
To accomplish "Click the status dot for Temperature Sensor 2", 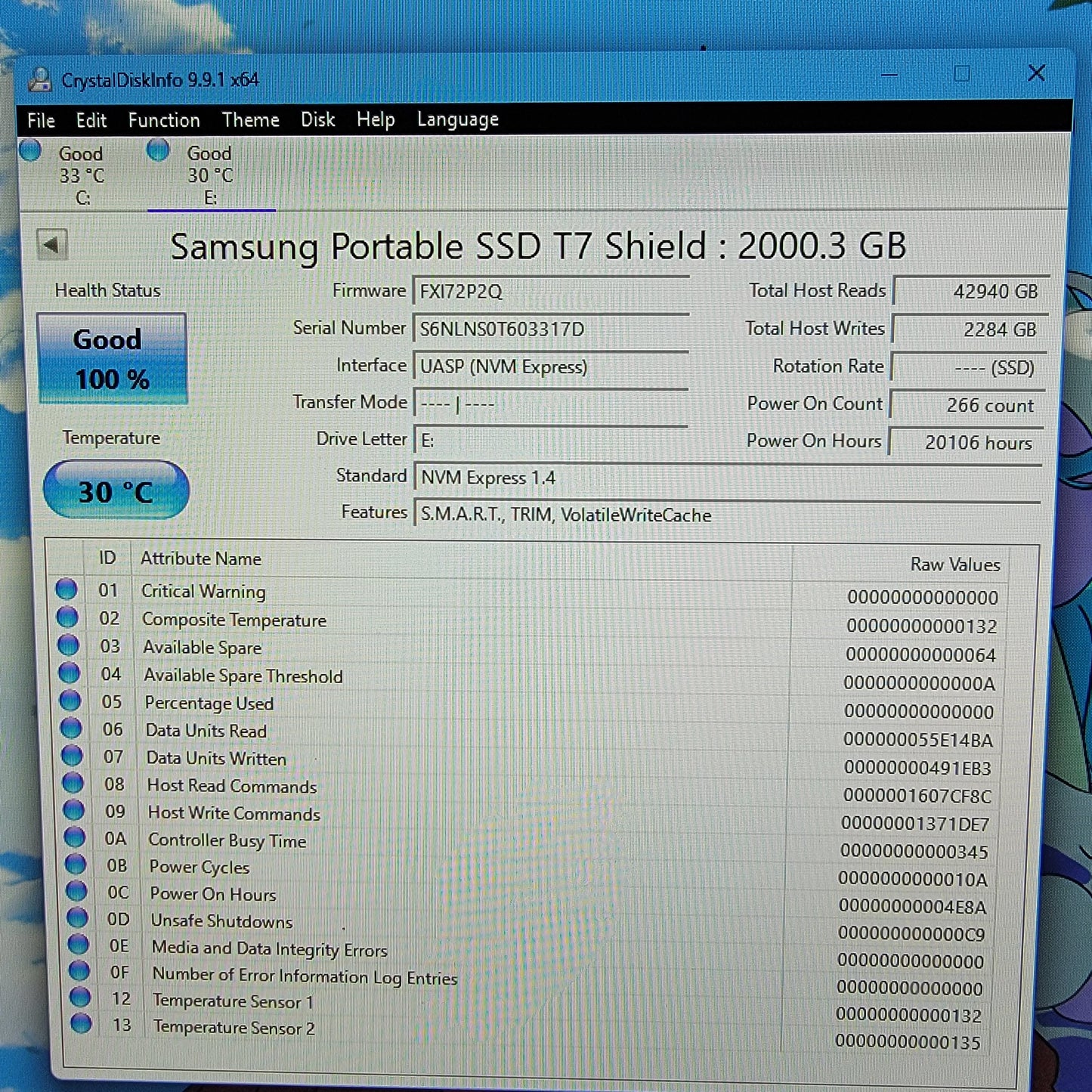I will 81,1024.
